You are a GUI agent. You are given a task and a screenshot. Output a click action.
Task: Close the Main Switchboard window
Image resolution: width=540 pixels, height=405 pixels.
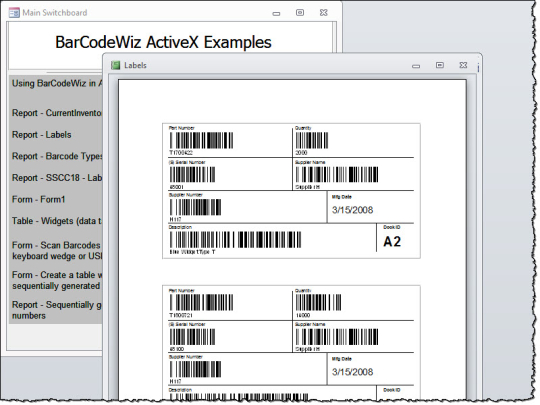tap(323, 12)
